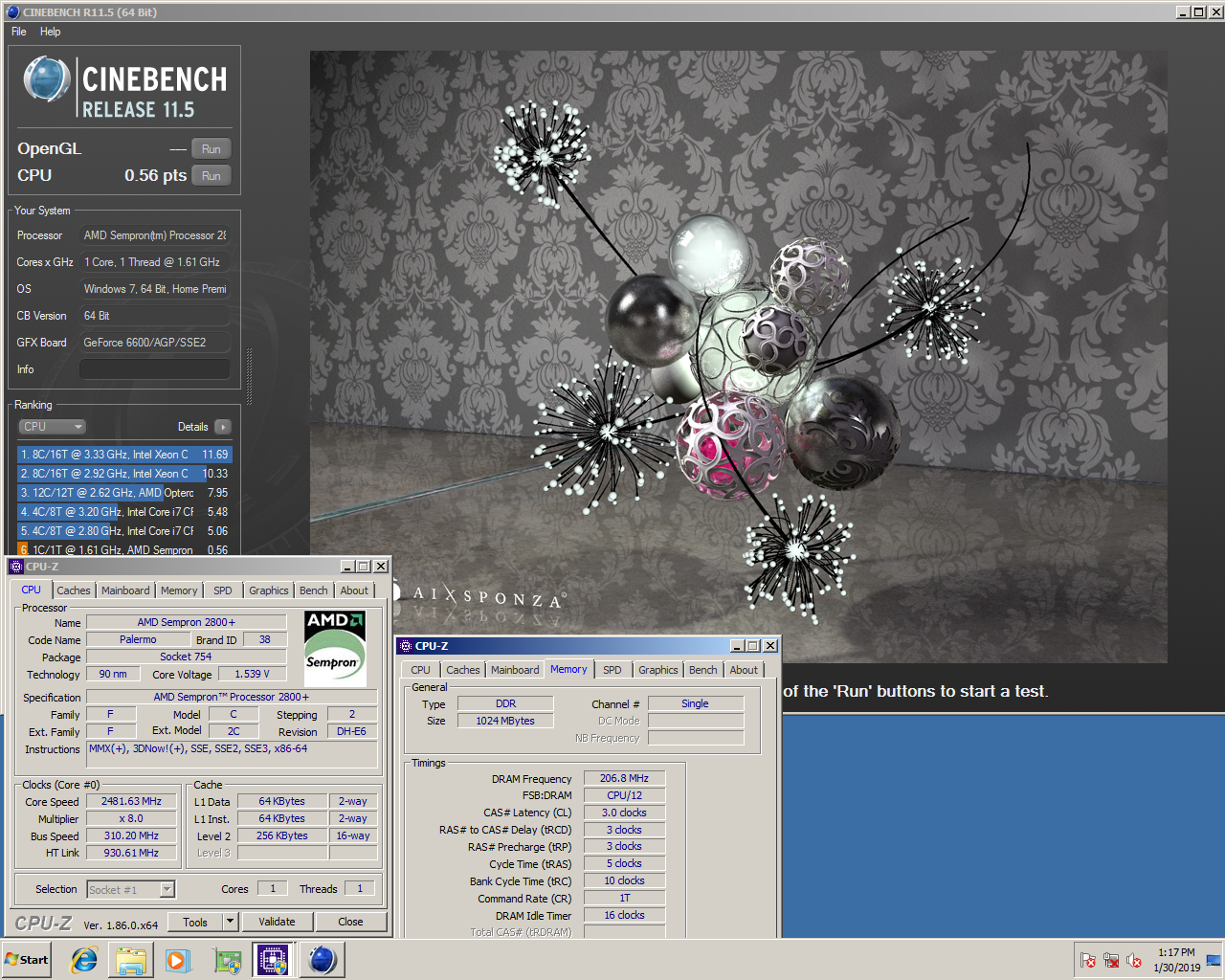Switch to Mainboard tab in Memory window
Image resolution: width=1225 pixels, height=980 pixels.
pyautogui.click(x=515, y=670)
